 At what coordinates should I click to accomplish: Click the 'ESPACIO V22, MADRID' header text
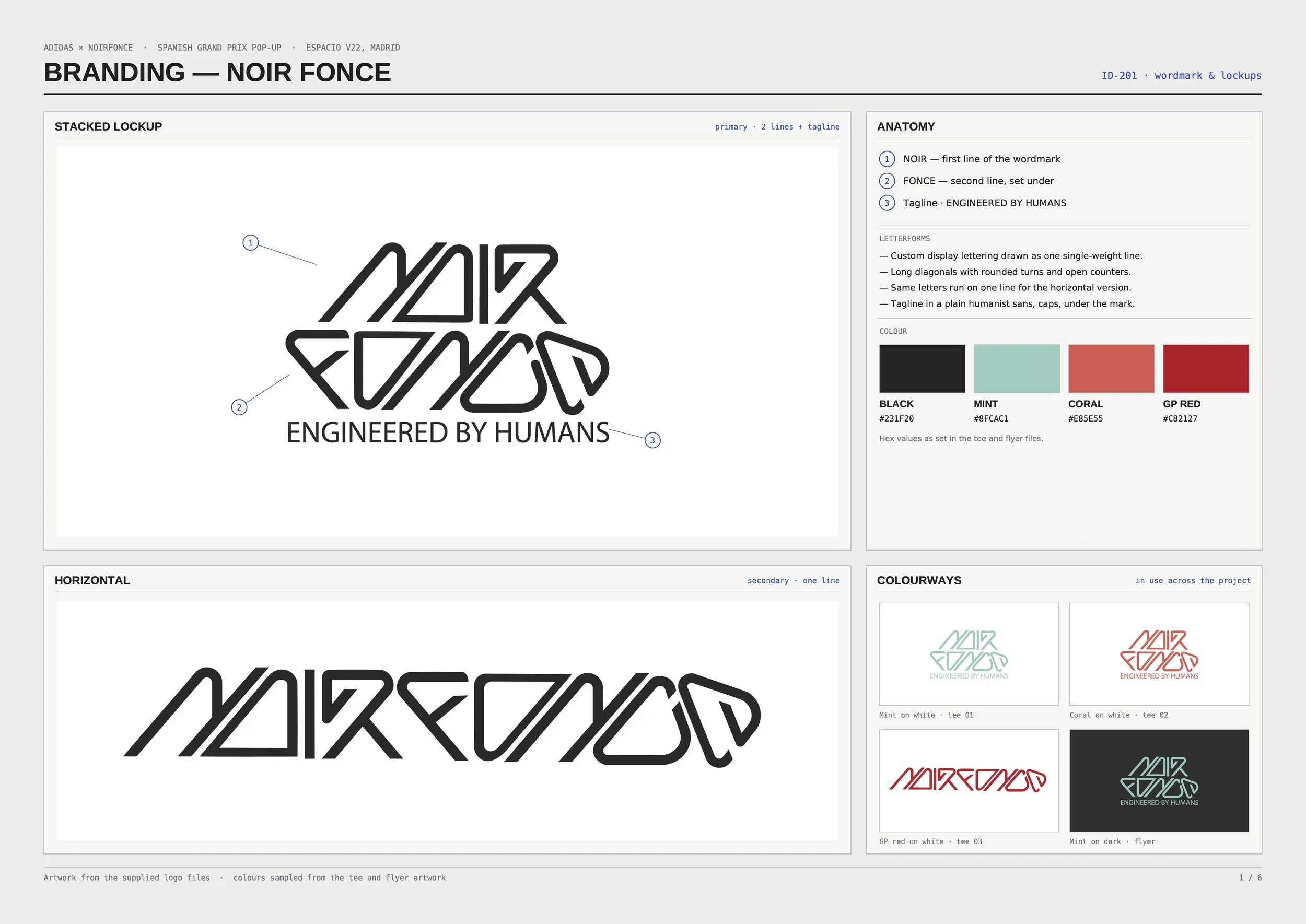[x=353, y=48]
